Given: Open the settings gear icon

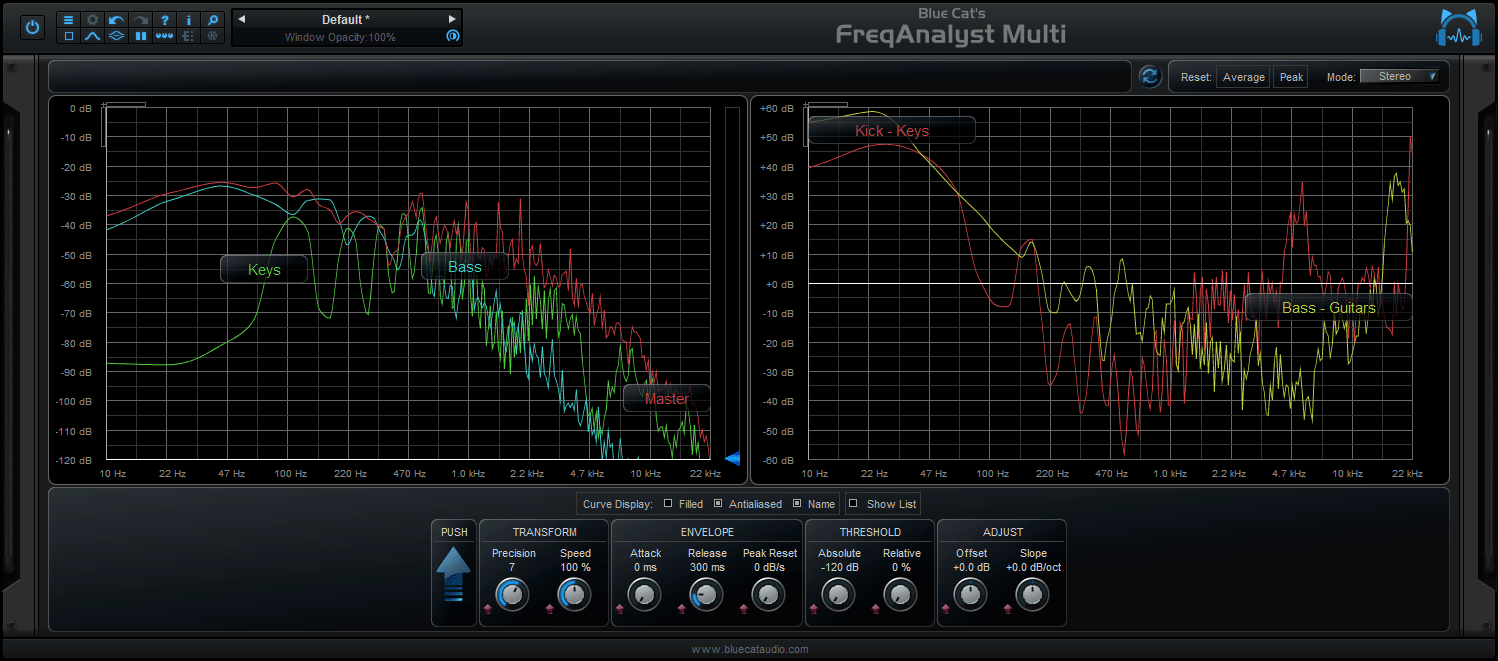Looking at the screenshot, I should pos(93,20).
